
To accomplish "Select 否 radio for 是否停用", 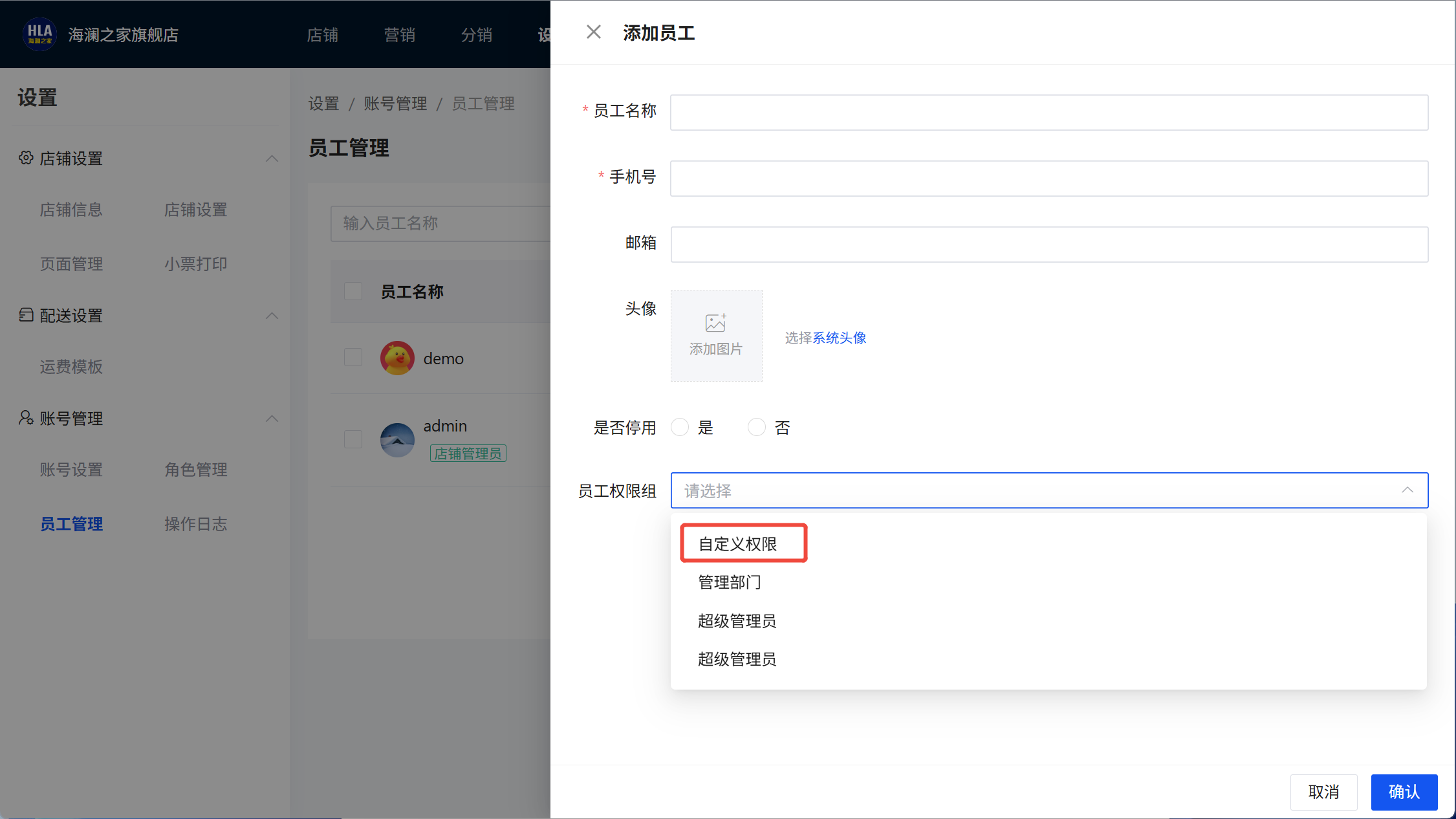I will coord(756,427).
